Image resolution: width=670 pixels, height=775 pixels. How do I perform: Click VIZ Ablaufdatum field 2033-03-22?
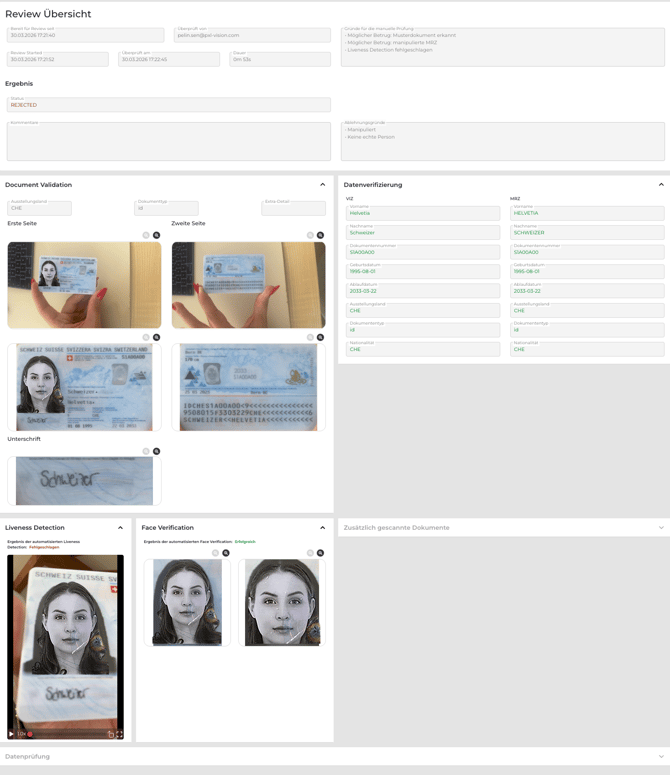point(423,291)
